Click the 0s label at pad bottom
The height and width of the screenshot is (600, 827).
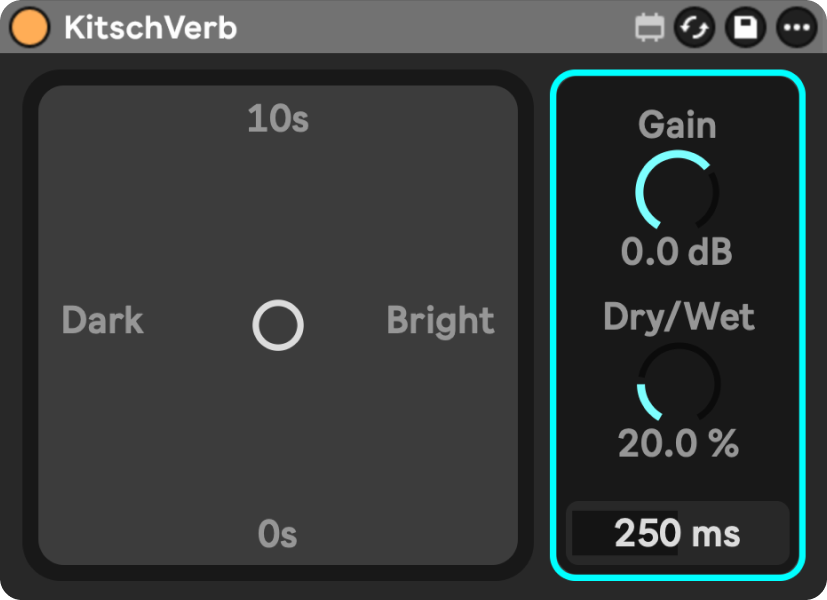pyautogui.click(x=277, y=535)
